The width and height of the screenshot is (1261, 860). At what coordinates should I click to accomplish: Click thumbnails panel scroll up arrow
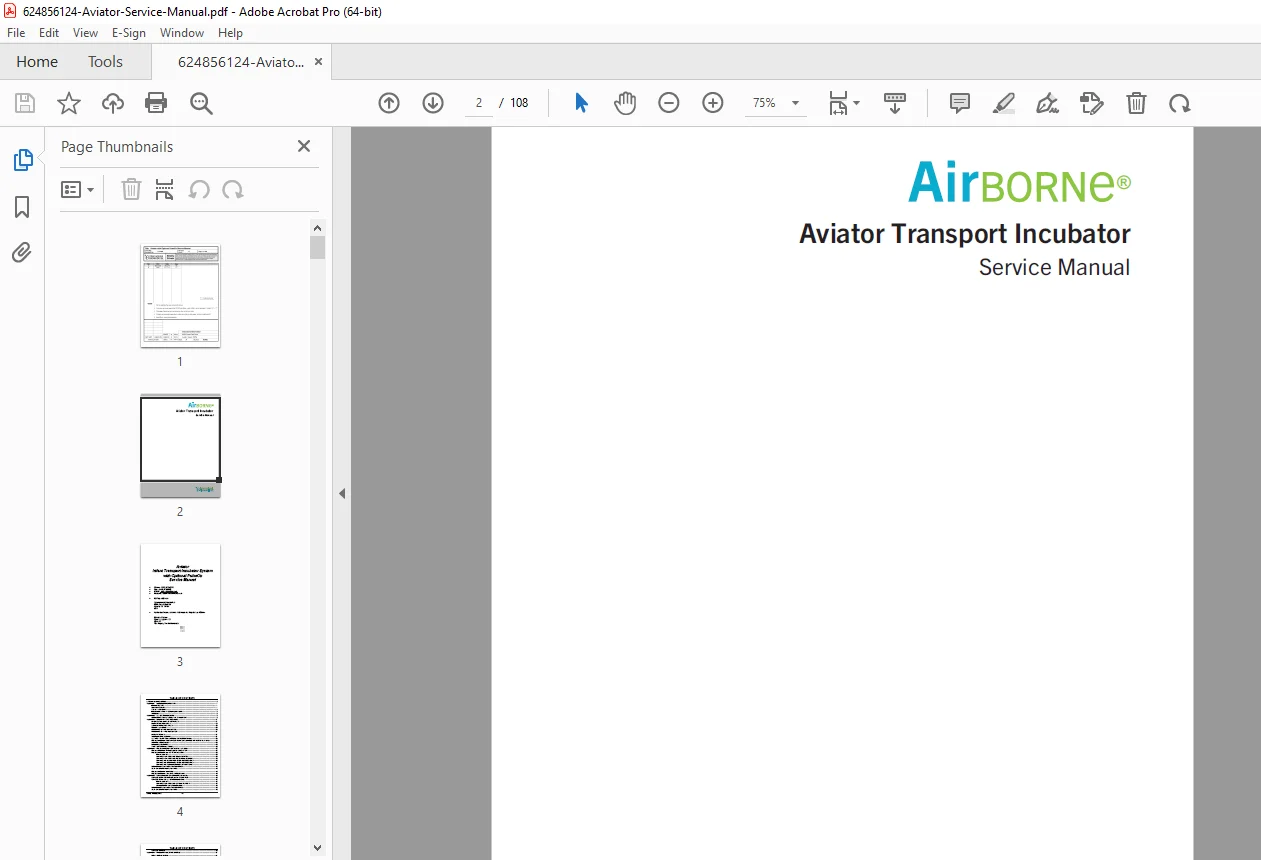pos(318,227)
